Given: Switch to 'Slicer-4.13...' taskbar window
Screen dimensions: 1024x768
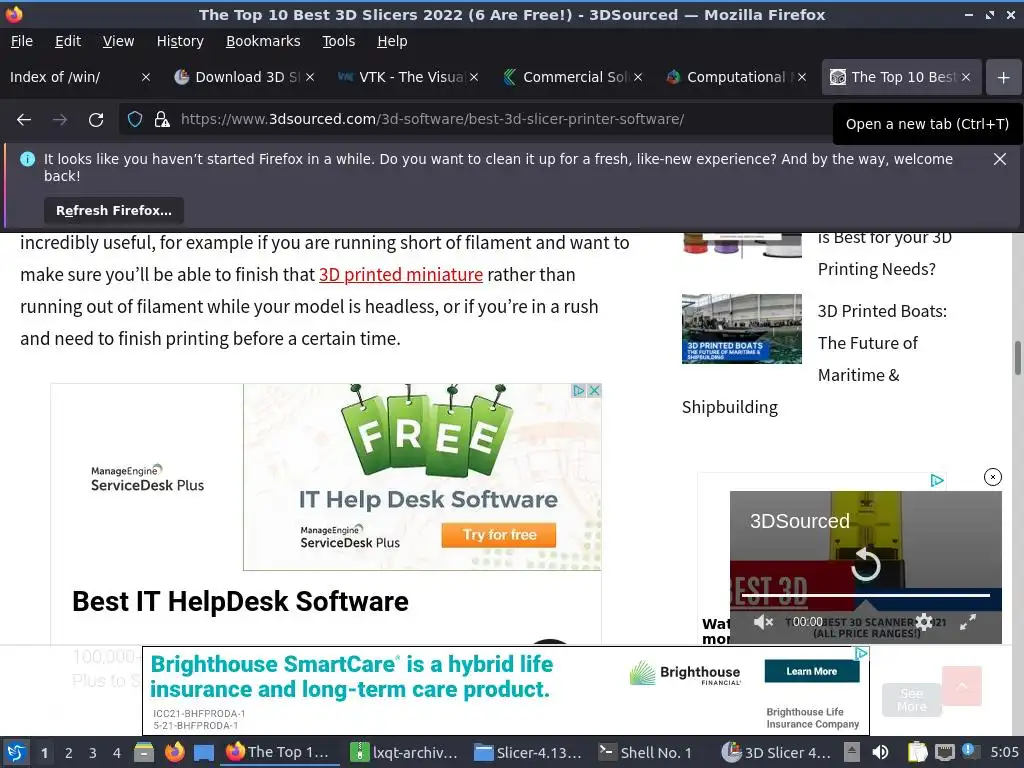Looking at the screenshot, I should click(x=529, y=752).
